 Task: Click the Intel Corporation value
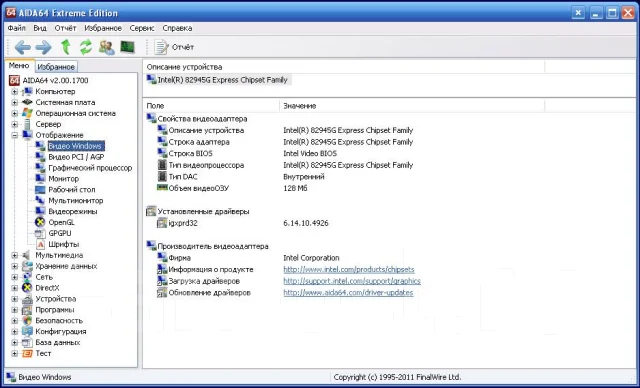311,258
